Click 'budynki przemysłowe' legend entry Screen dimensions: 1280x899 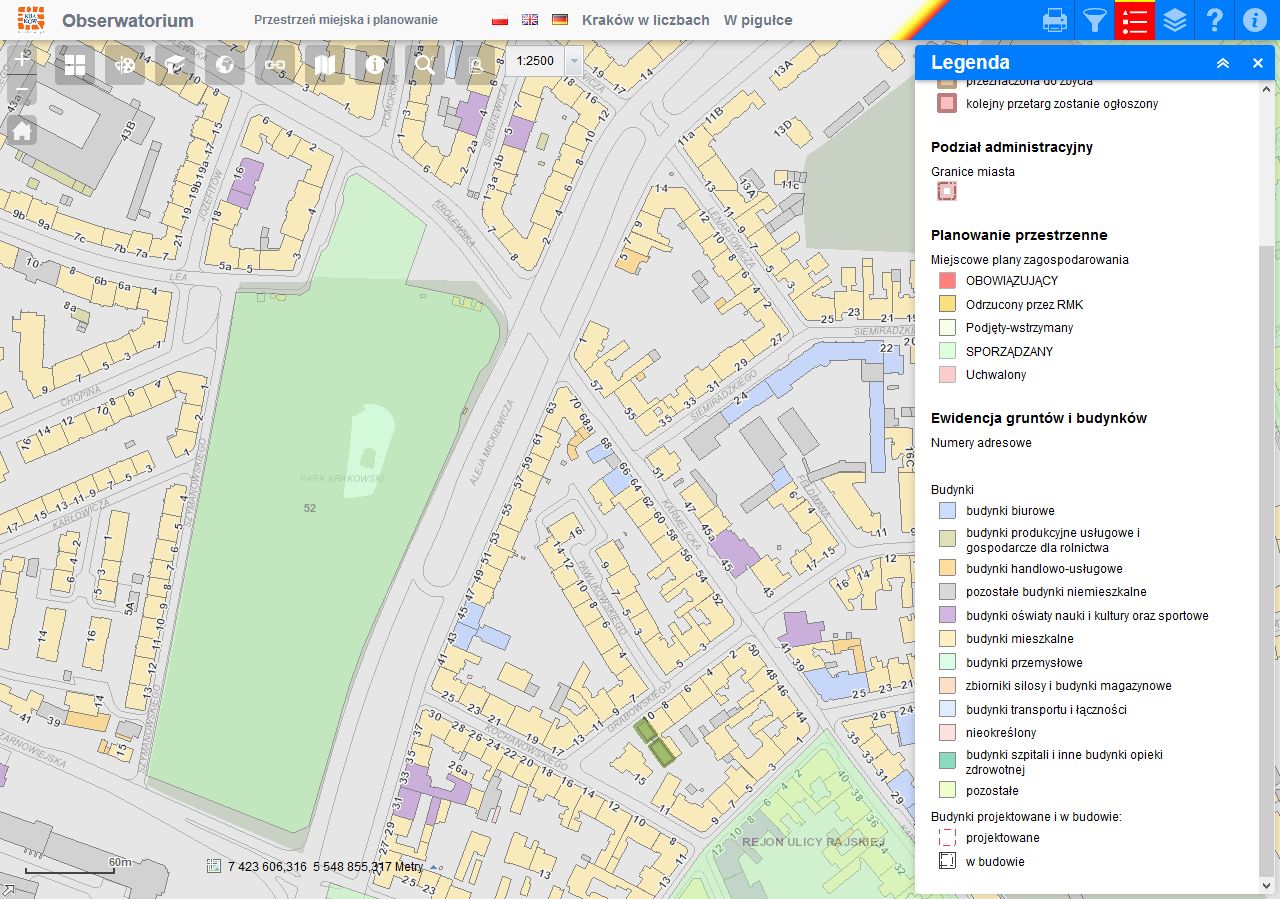(x=1024, y=663)
